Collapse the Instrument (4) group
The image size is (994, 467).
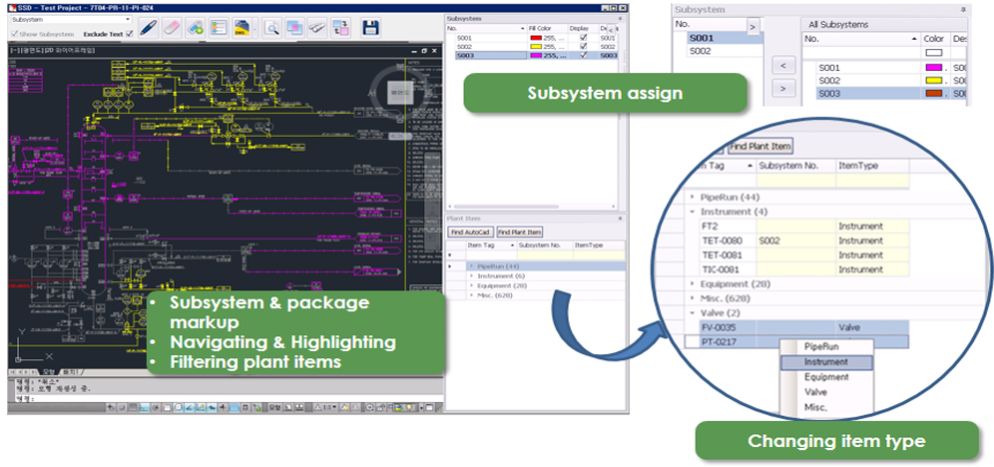693,212
